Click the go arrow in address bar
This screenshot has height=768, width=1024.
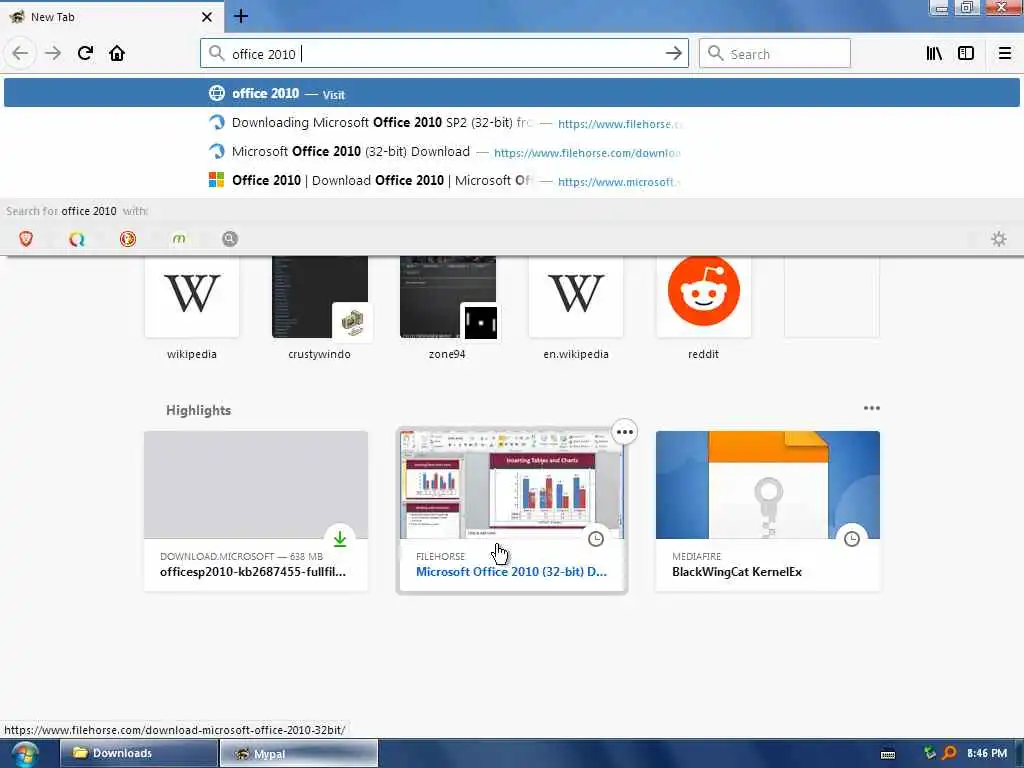click(673, 54)
